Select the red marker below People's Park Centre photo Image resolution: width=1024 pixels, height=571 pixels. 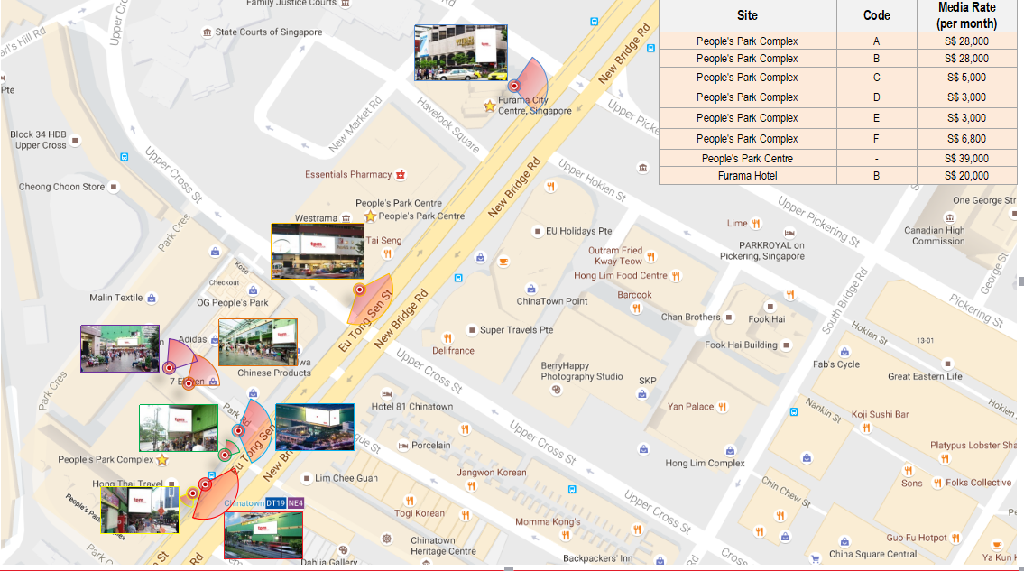tap(359, 289)
